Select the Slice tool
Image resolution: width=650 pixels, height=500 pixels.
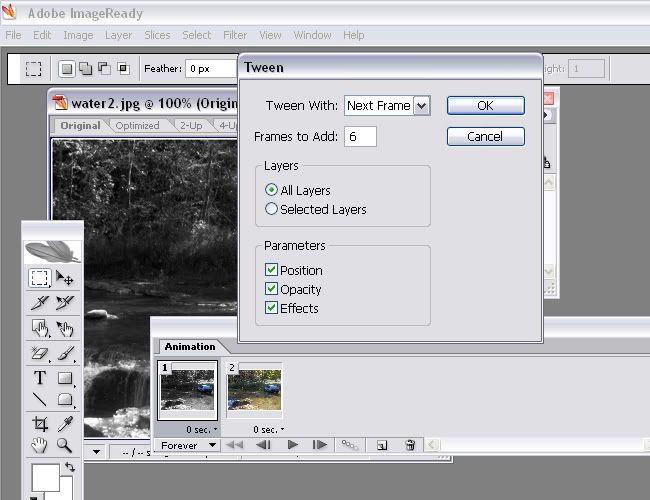tap(39, 303)
